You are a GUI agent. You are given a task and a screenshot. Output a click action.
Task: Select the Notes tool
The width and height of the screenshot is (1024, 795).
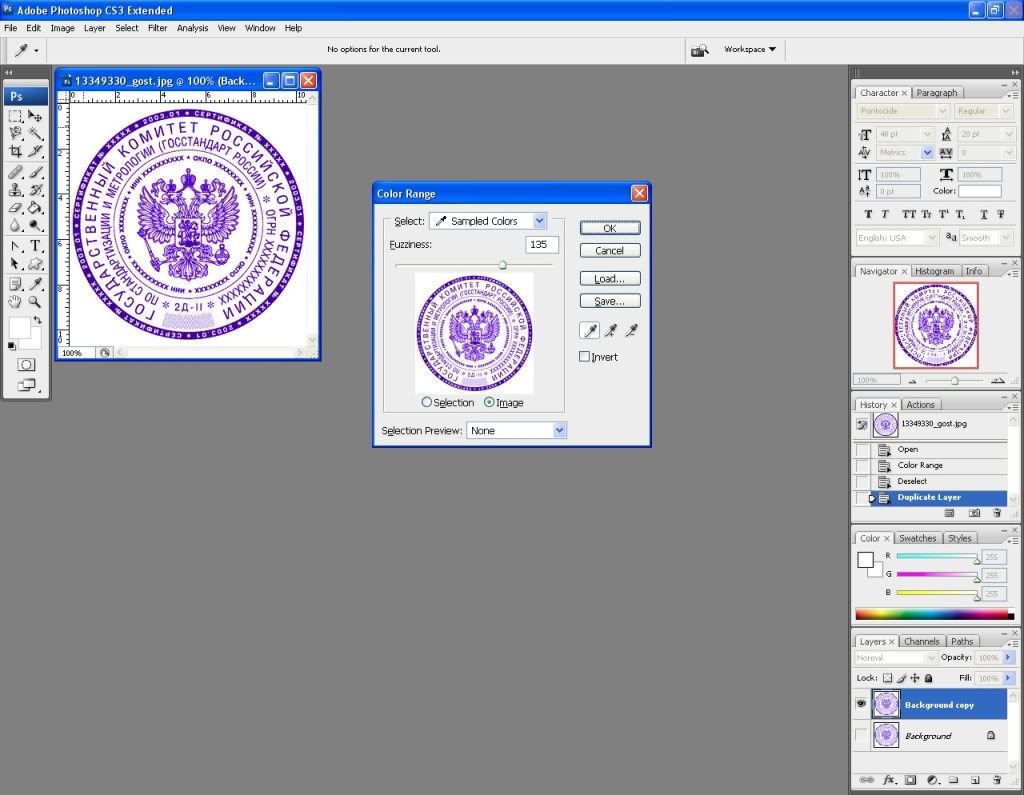[15, 284]
